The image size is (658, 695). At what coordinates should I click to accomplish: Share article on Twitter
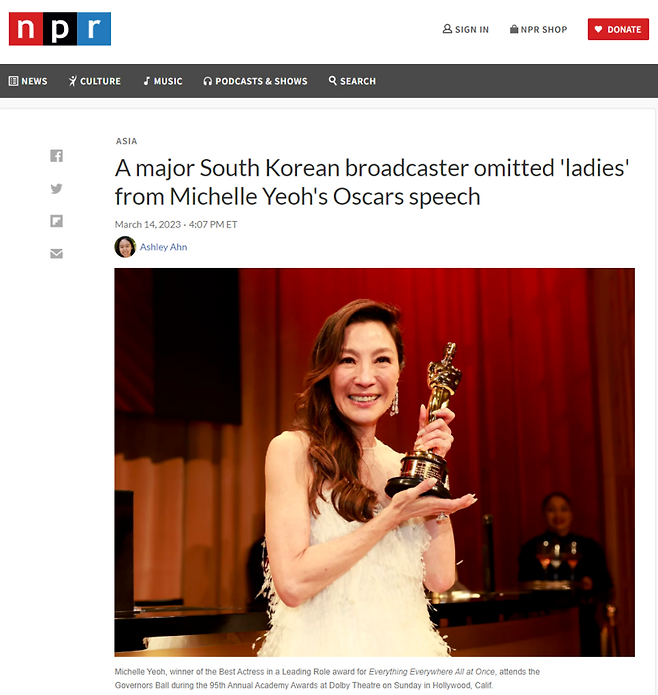[x=56, y=189]
